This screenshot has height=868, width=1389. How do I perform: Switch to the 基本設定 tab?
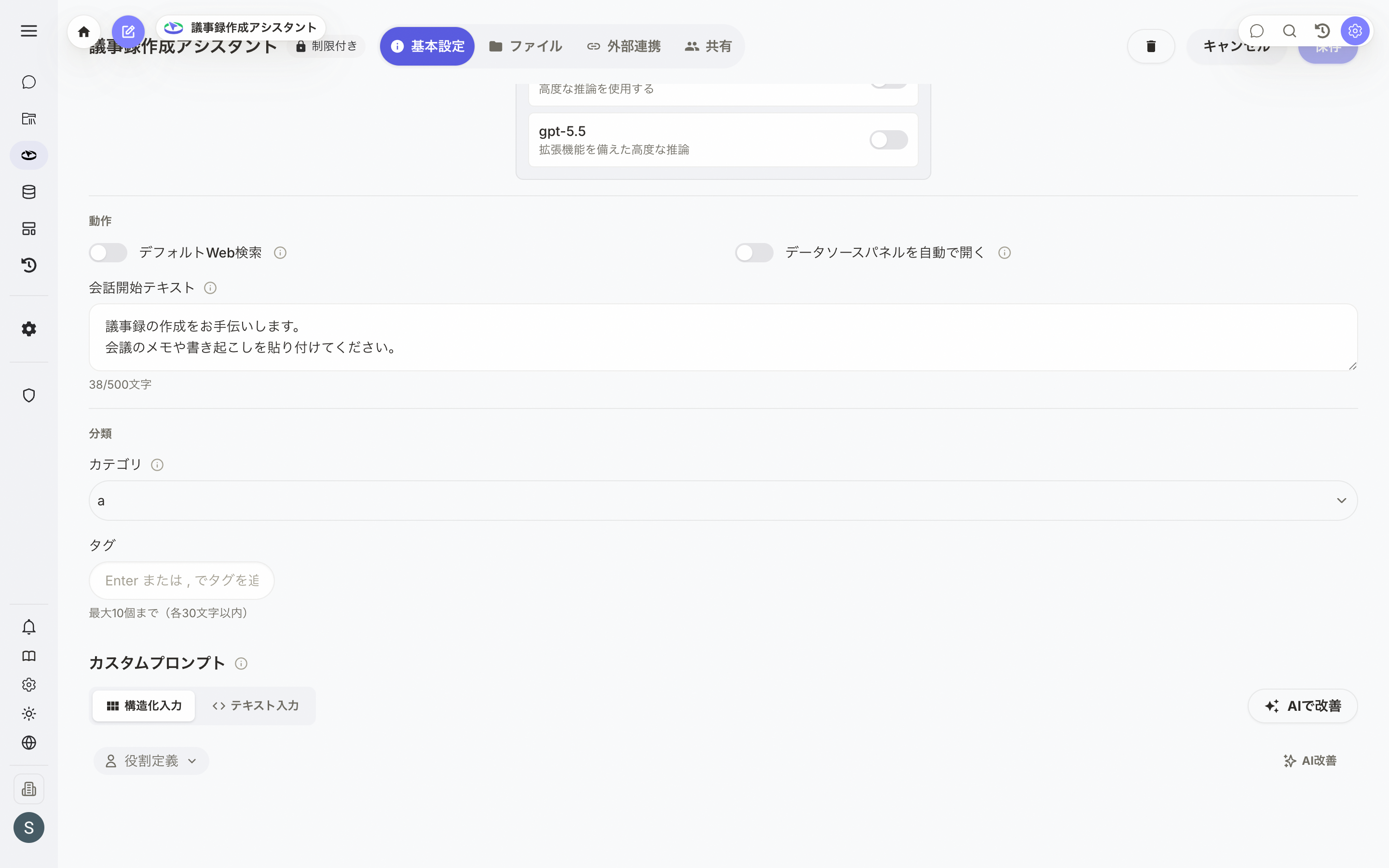coord(427,46)
